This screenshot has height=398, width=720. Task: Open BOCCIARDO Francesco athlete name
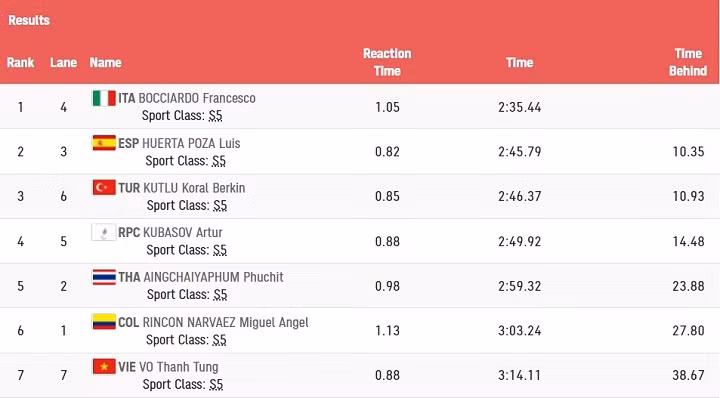click(197, 98)
